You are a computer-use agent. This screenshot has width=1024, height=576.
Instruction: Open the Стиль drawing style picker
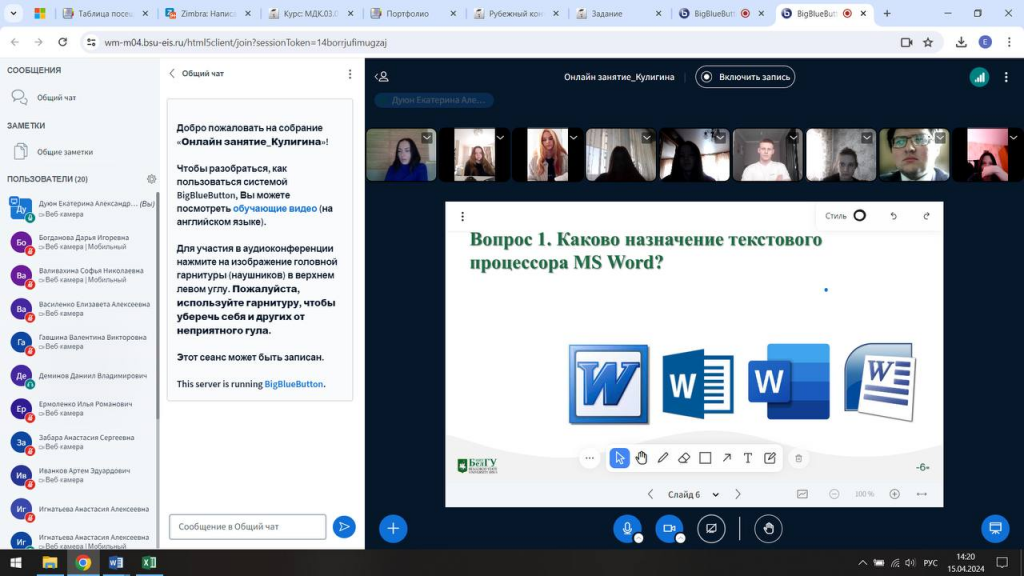(846, 216)
